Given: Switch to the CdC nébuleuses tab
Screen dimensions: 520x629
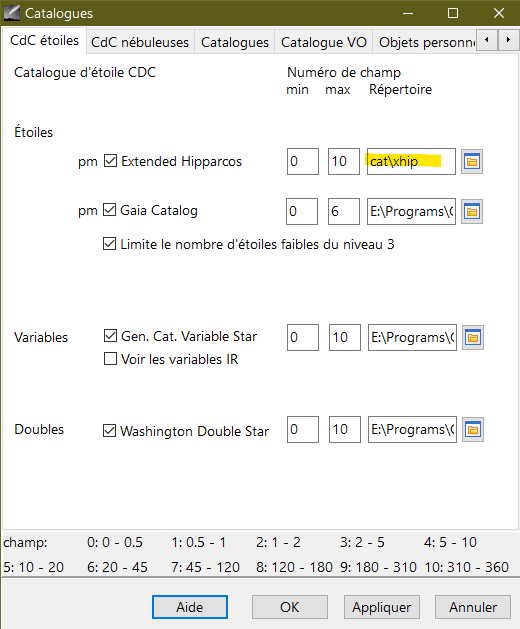Looking at the screenshot, I should point(140,42).
